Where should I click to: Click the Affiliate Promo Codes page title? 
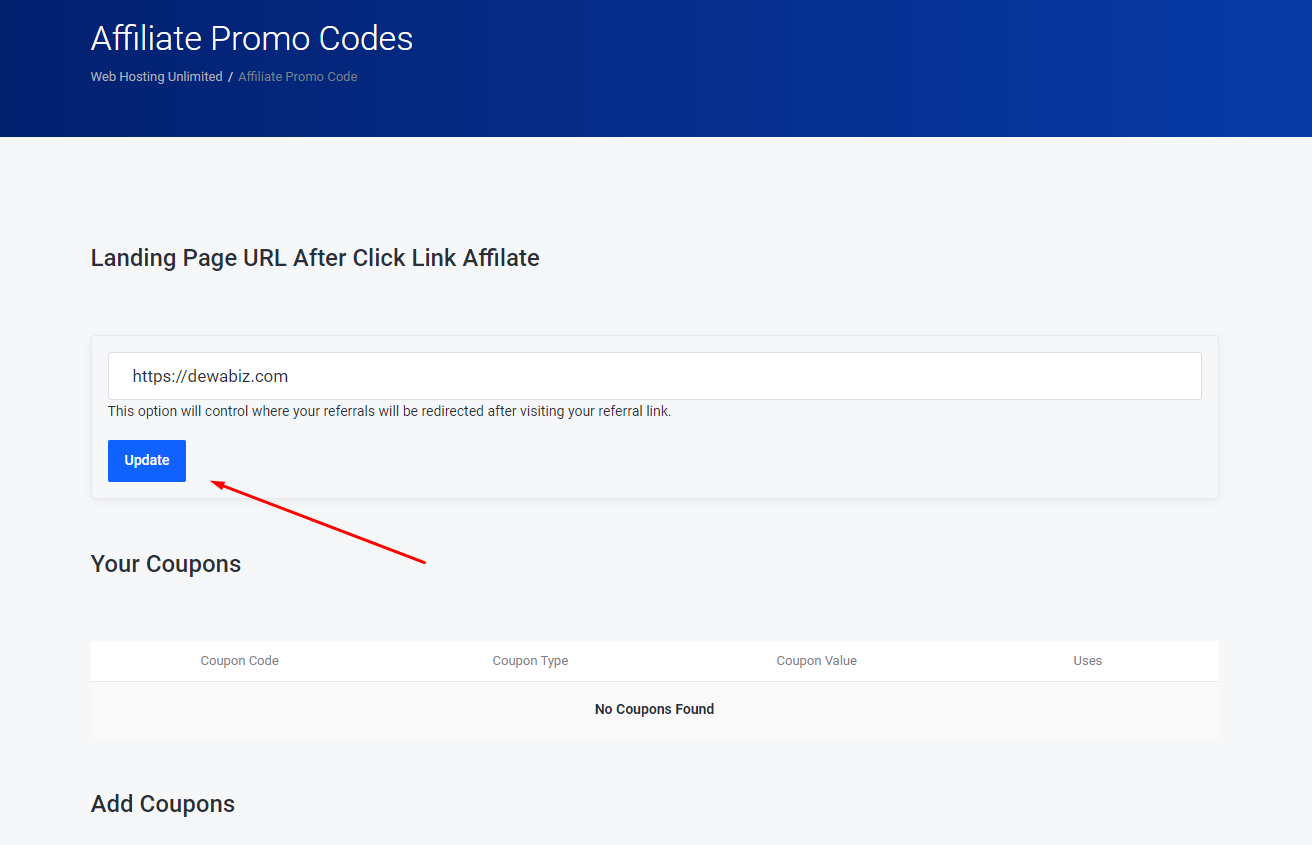[252, 39]
